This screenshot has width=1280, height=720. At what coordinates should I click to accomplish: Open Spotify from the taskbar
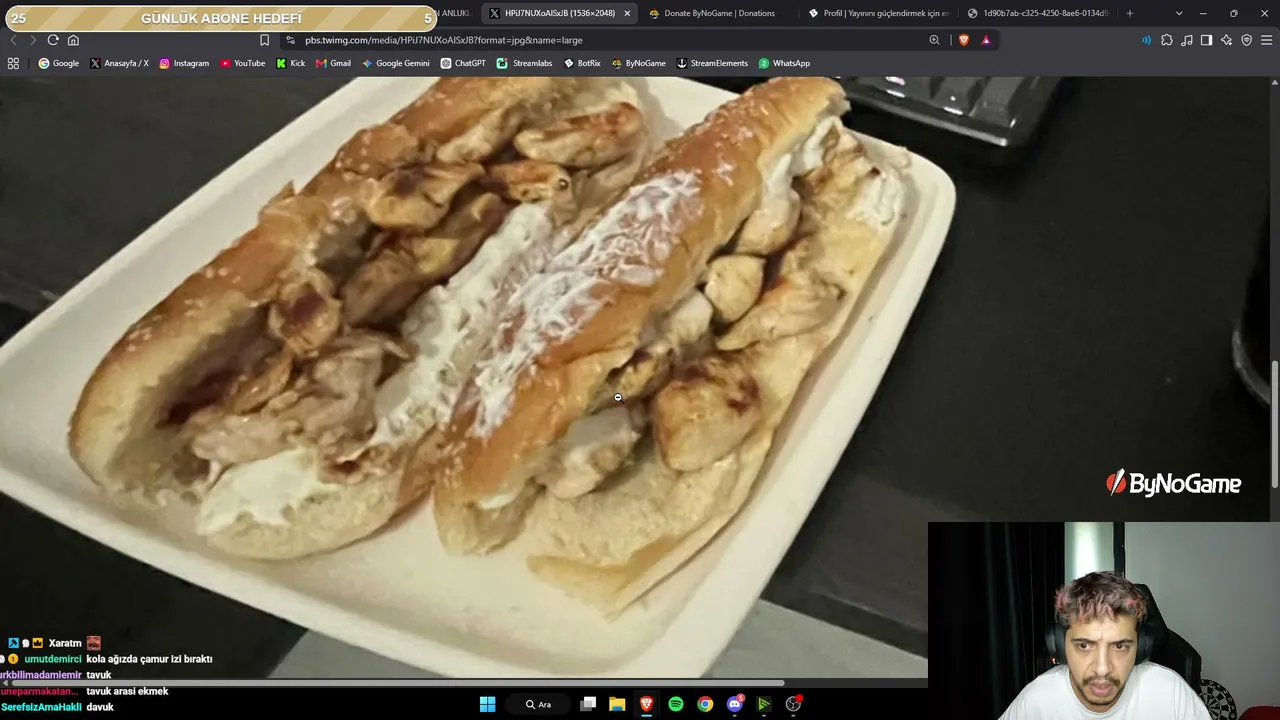coord(676,704)
